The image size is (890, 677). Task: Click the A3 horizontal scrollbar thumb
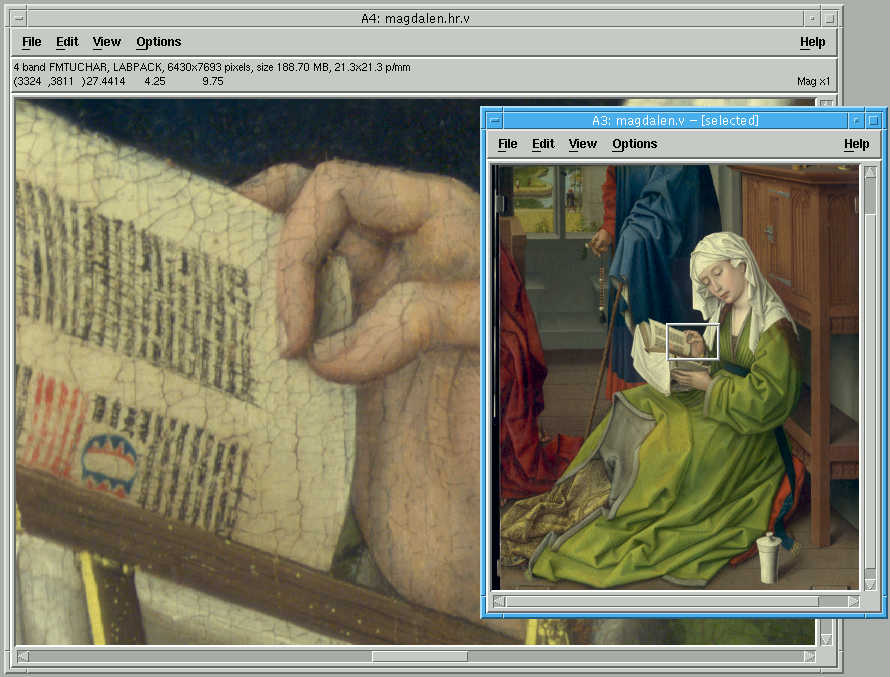click(662, 601)
